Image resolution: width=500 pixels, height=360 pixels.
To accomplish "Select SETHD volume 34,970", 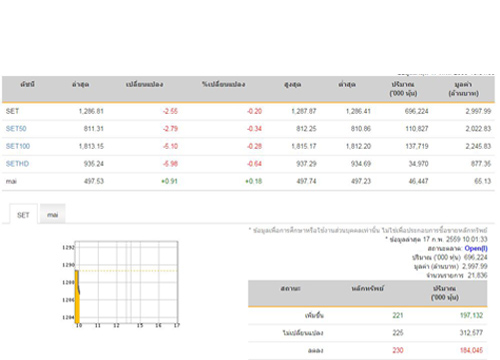I will pyautogui.click(x=418, y=164).
